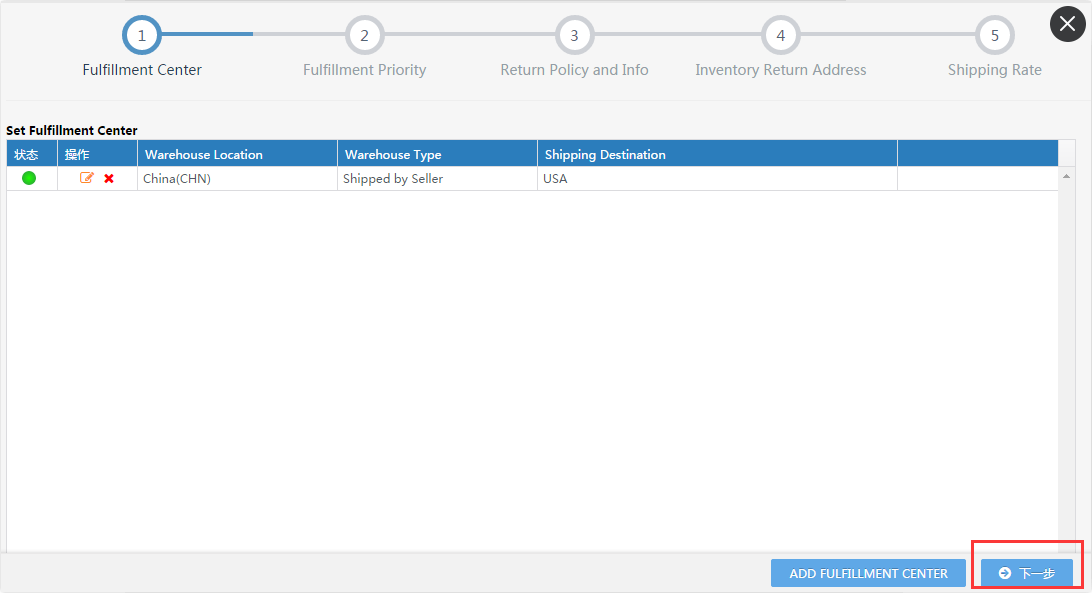Screen dimensions: 1092x593
Task: Click the Warehouse Type column header
Action: [393, 154]
